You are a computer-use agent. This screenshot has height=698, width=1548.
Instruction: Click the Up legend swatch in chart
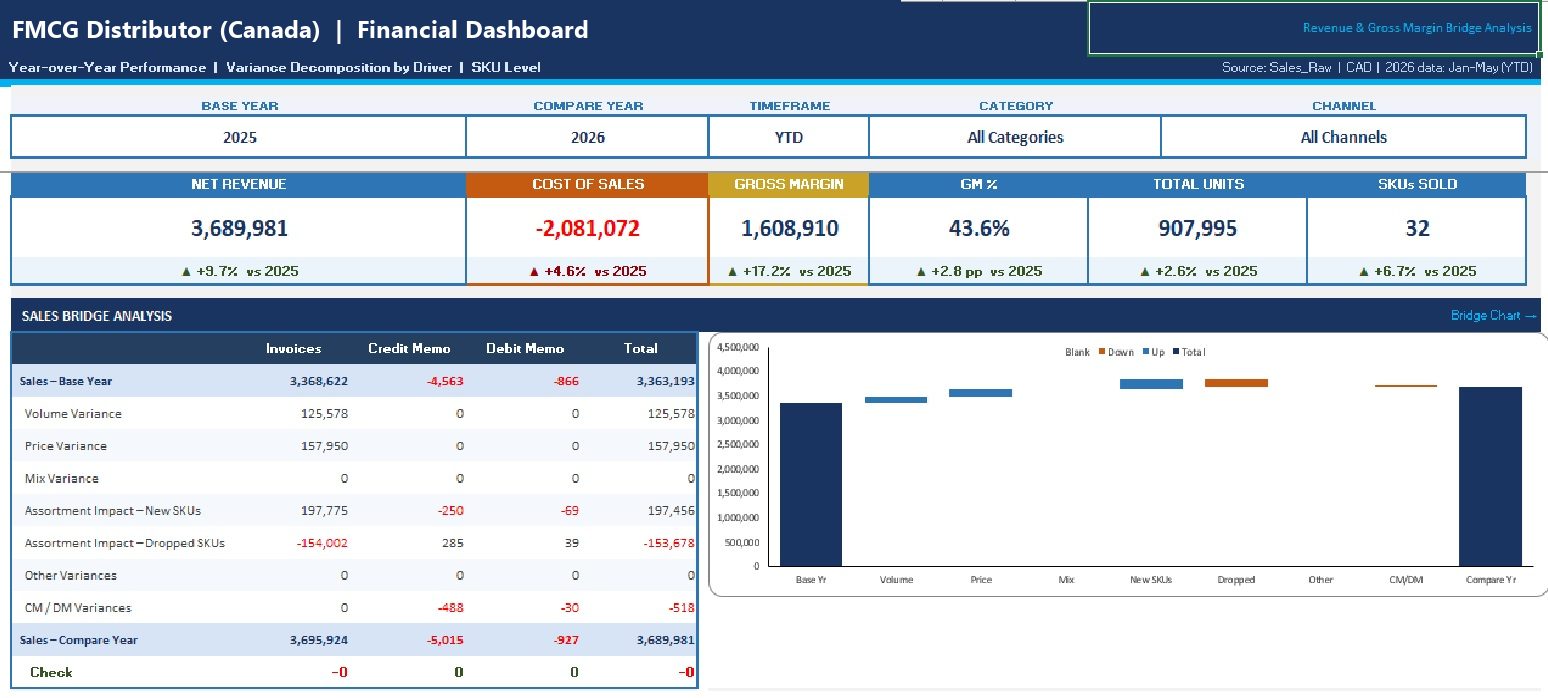[1144, 352]
